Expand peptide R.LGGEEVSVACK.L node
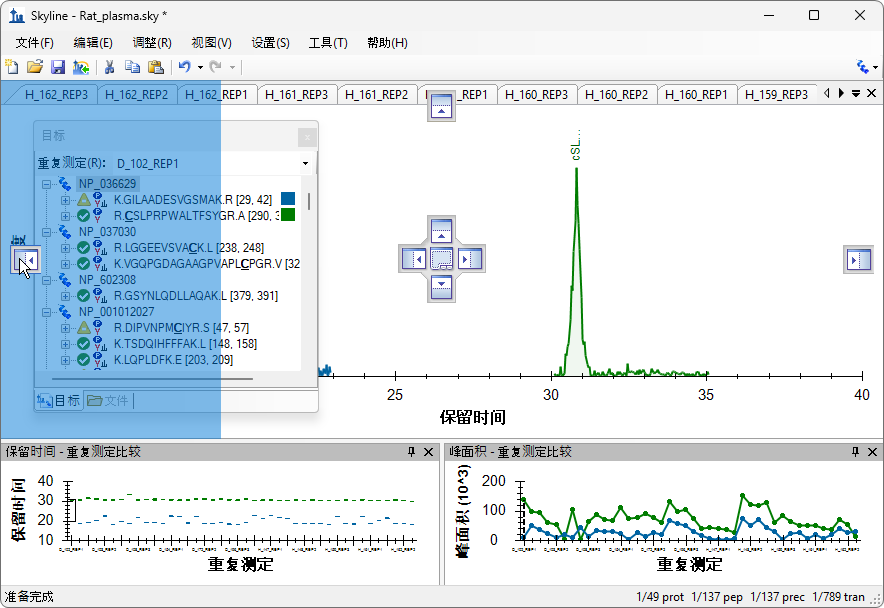 point(66,248)
